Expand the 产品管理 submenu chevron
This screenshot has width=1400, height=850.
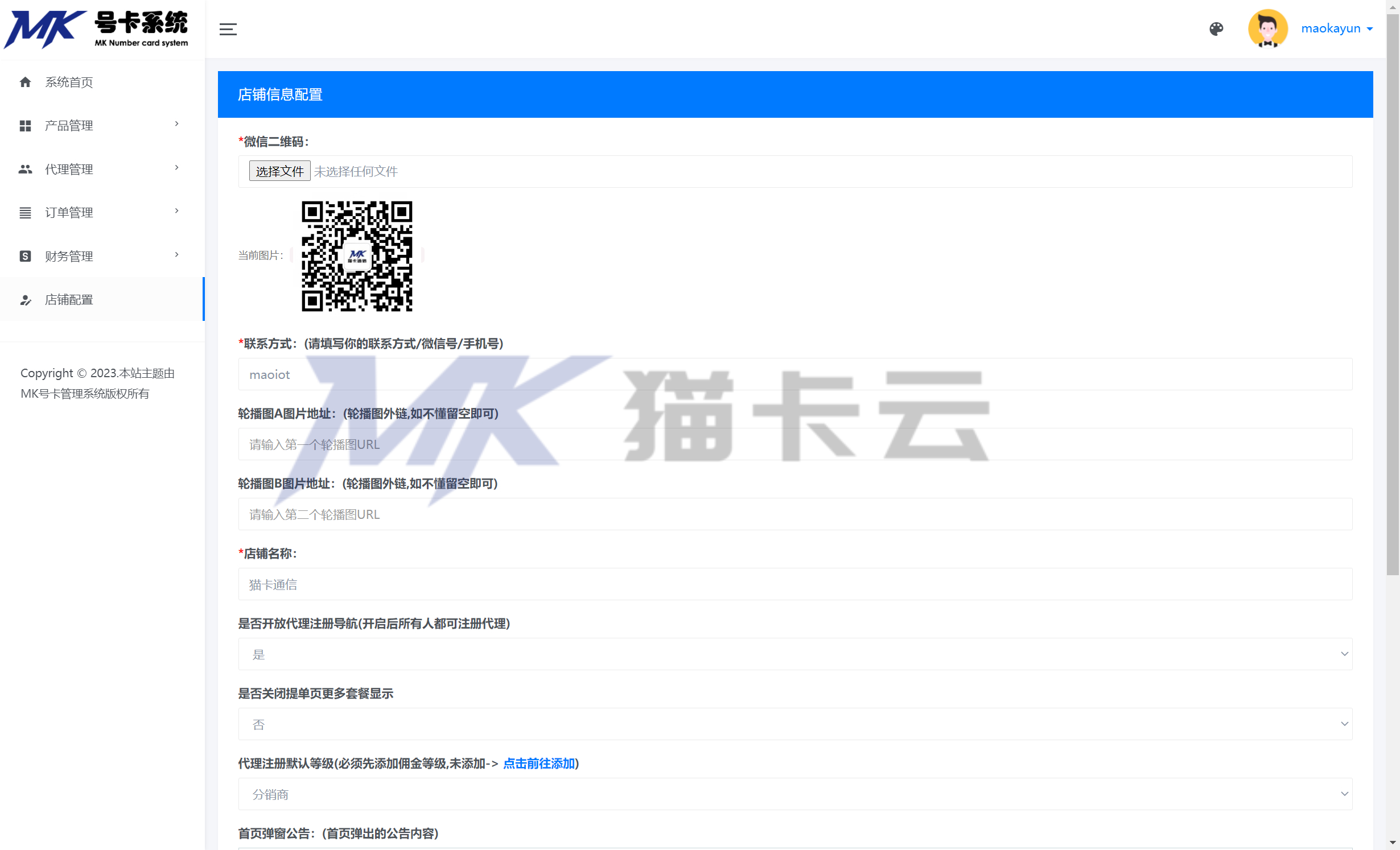pos(176,124)
